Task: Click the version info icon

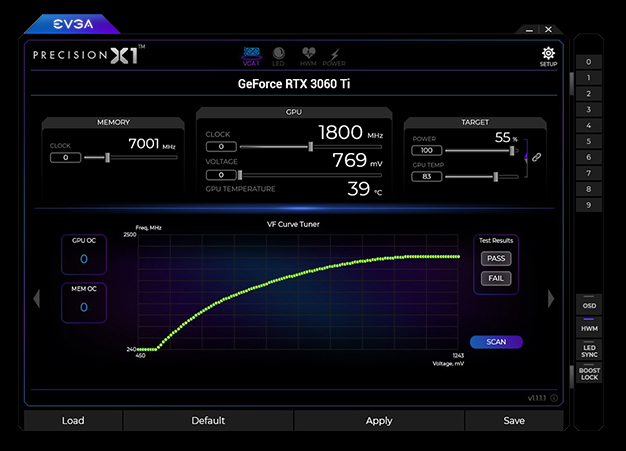Action: (554, 398)
